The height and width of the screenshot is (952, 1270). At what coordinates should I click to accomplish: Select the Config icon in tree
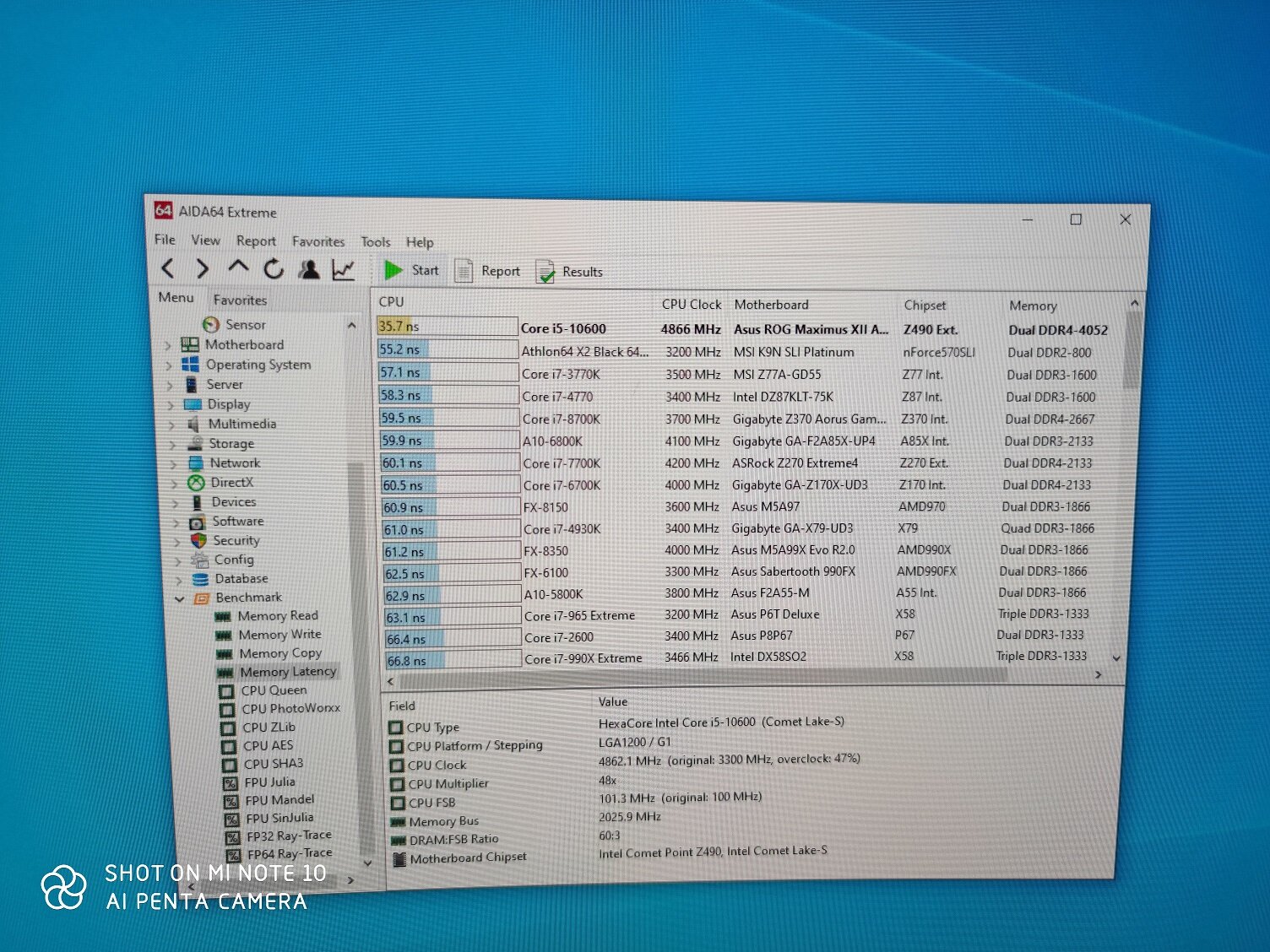[199, 560]
